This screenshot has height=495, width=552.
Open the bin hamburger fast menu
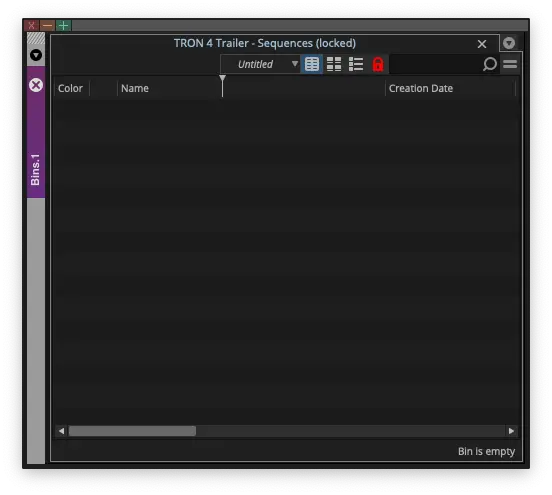click(x=510, y=64)
